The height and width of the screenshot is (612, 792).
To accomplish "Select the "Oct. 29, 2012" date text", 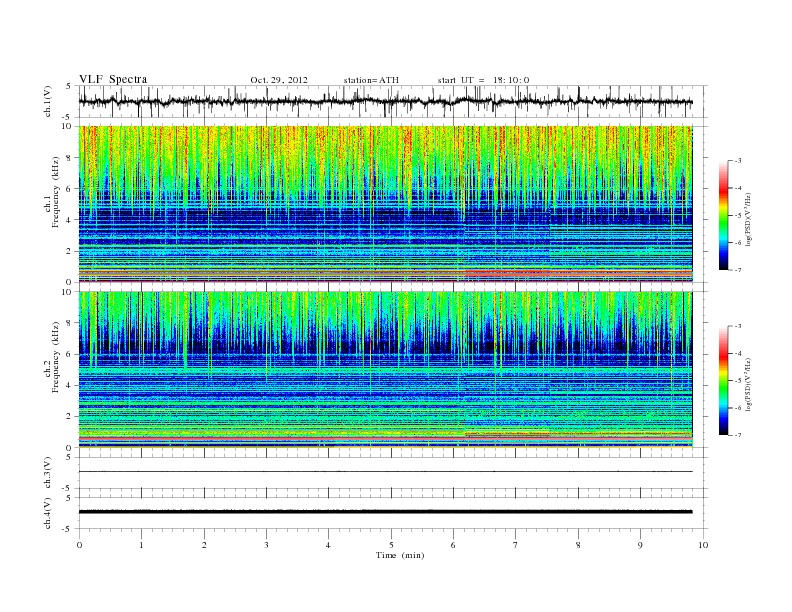I will (279, 80).
